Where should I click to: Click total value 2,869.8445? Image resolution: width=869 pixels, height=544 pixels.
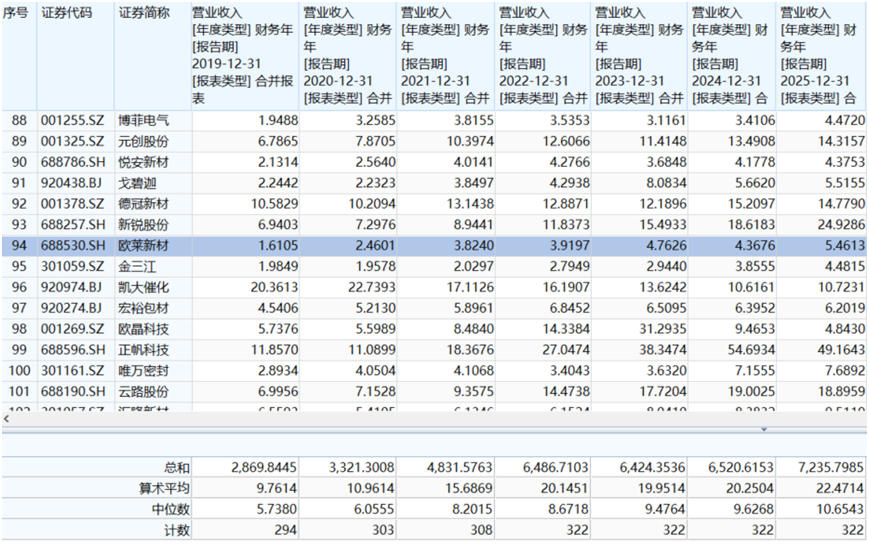[264, 468]
